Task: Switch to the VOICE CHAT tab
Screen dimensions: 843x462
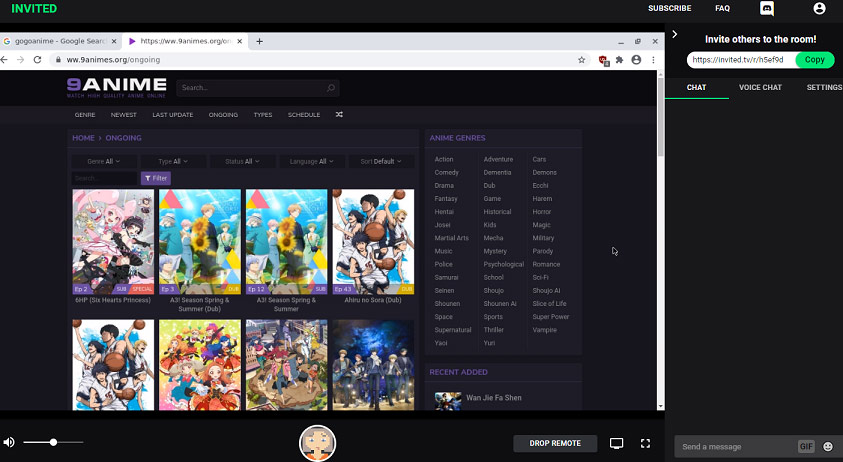Action: (x=760, y=87)
